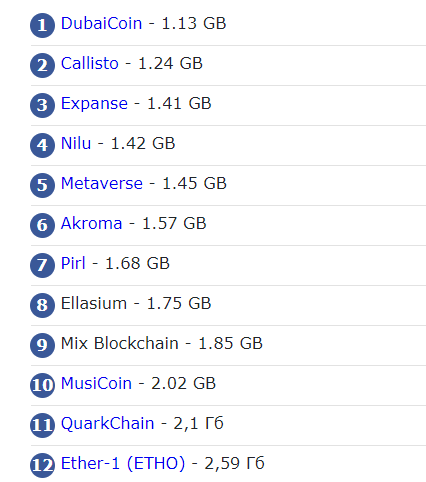Select the number 3 list badge
The height and width of the screenshot is (482, 426).
(42, 105)
